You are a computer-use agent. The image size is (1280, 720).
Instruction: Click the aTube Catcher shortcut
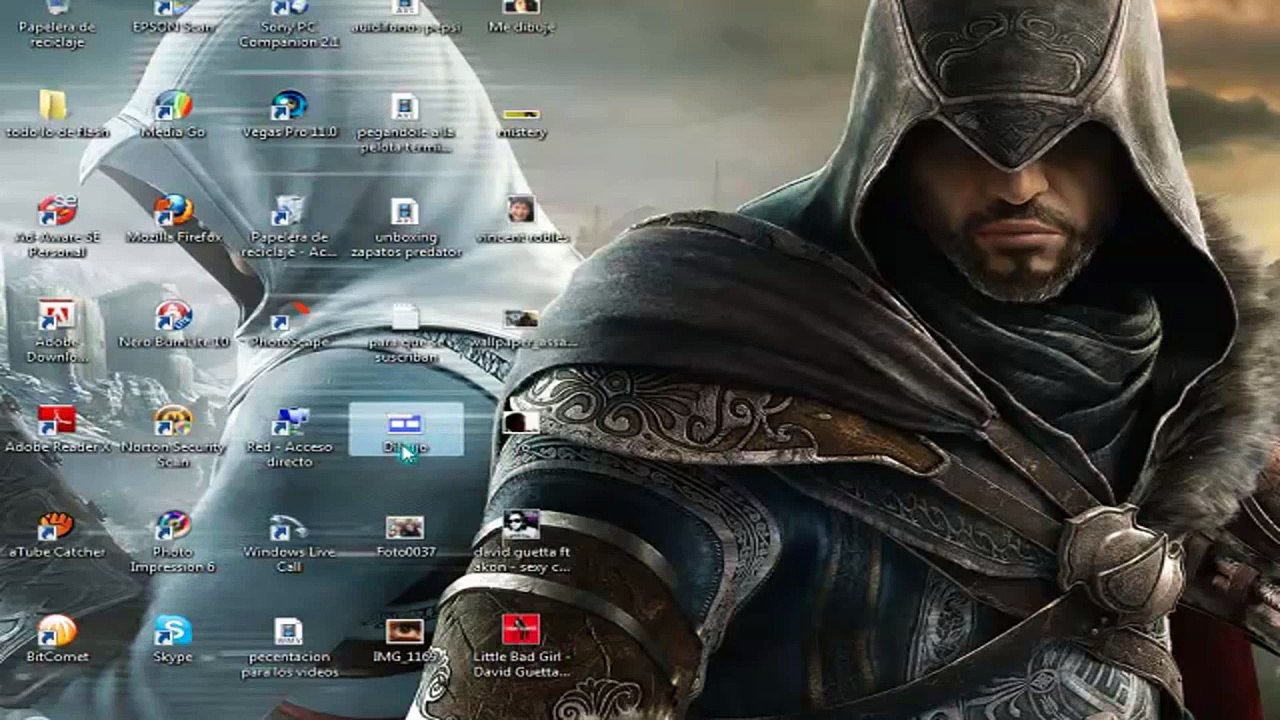(57, 526)
